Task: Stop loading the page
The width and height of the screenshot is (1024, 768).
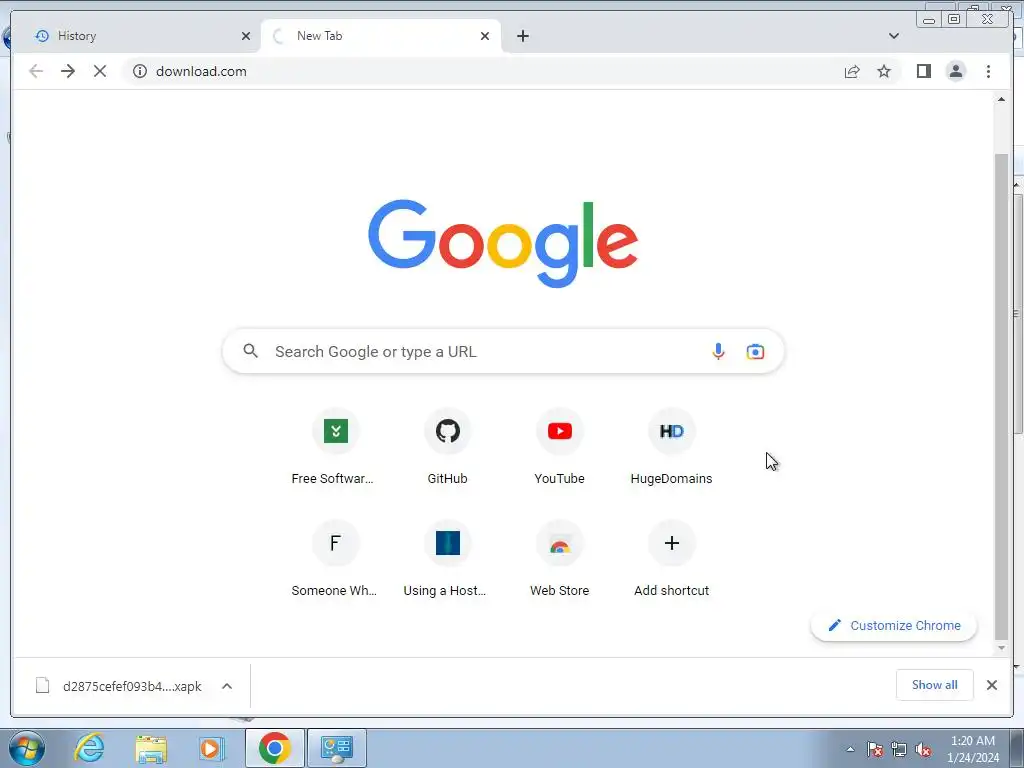Action: (x=100, y=71)
